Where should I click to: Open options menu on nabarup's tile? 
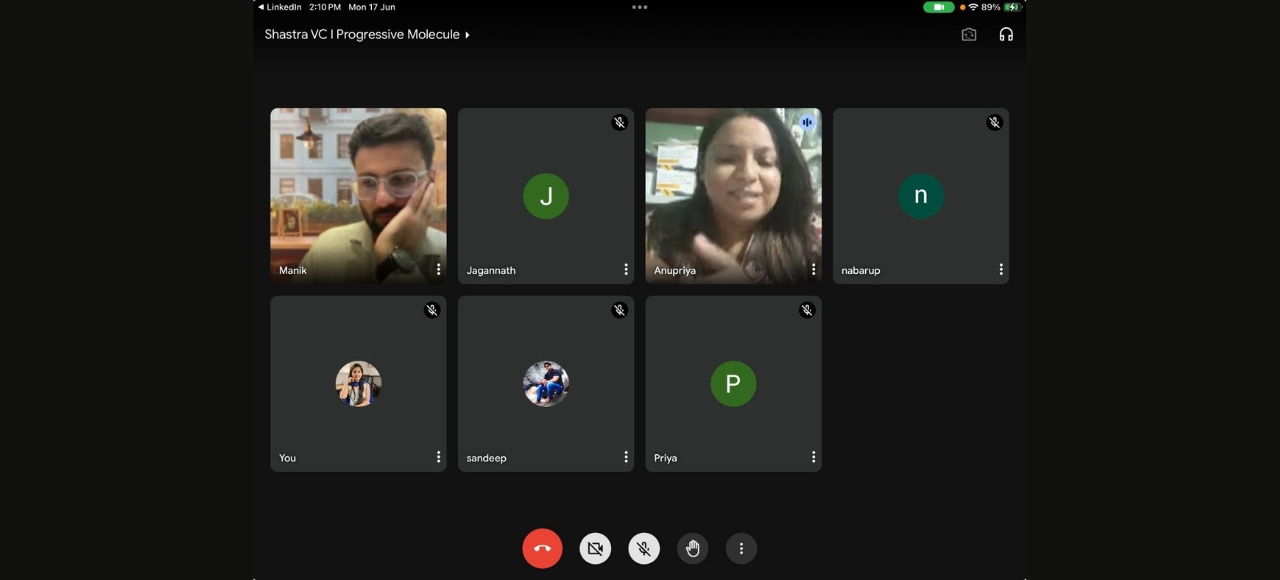coord(1001,270)
